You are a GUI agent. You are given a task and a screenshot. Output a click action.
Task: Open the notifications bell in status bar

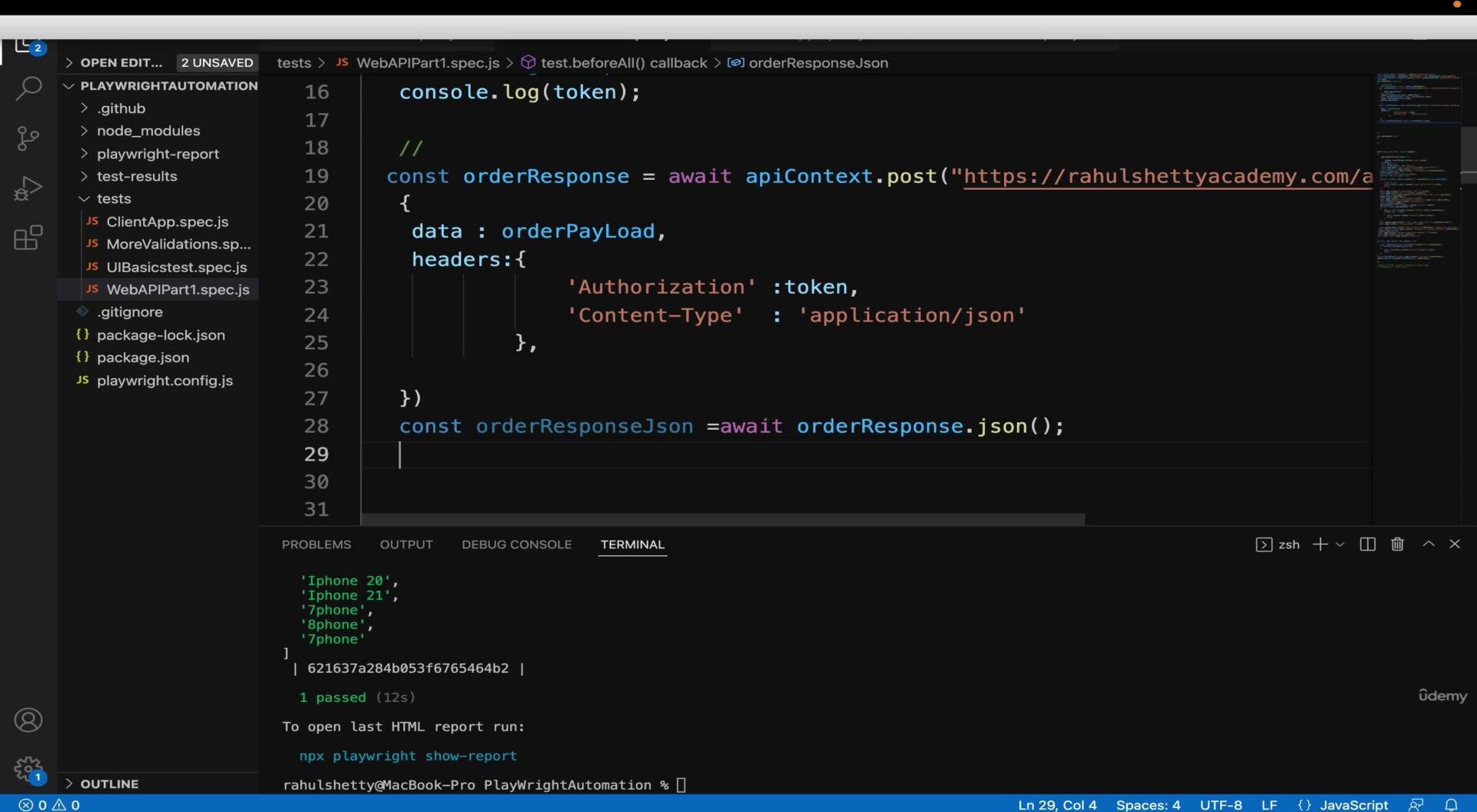click(1451, 804)
